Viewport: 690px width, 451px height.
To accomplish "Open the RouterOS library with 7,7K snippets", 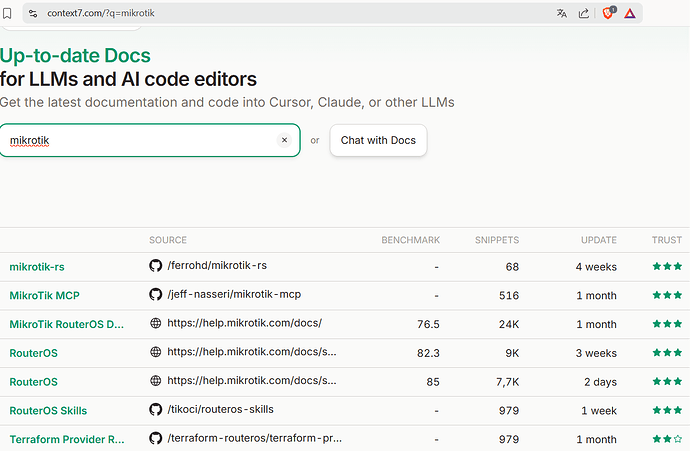I will point(33,382).
